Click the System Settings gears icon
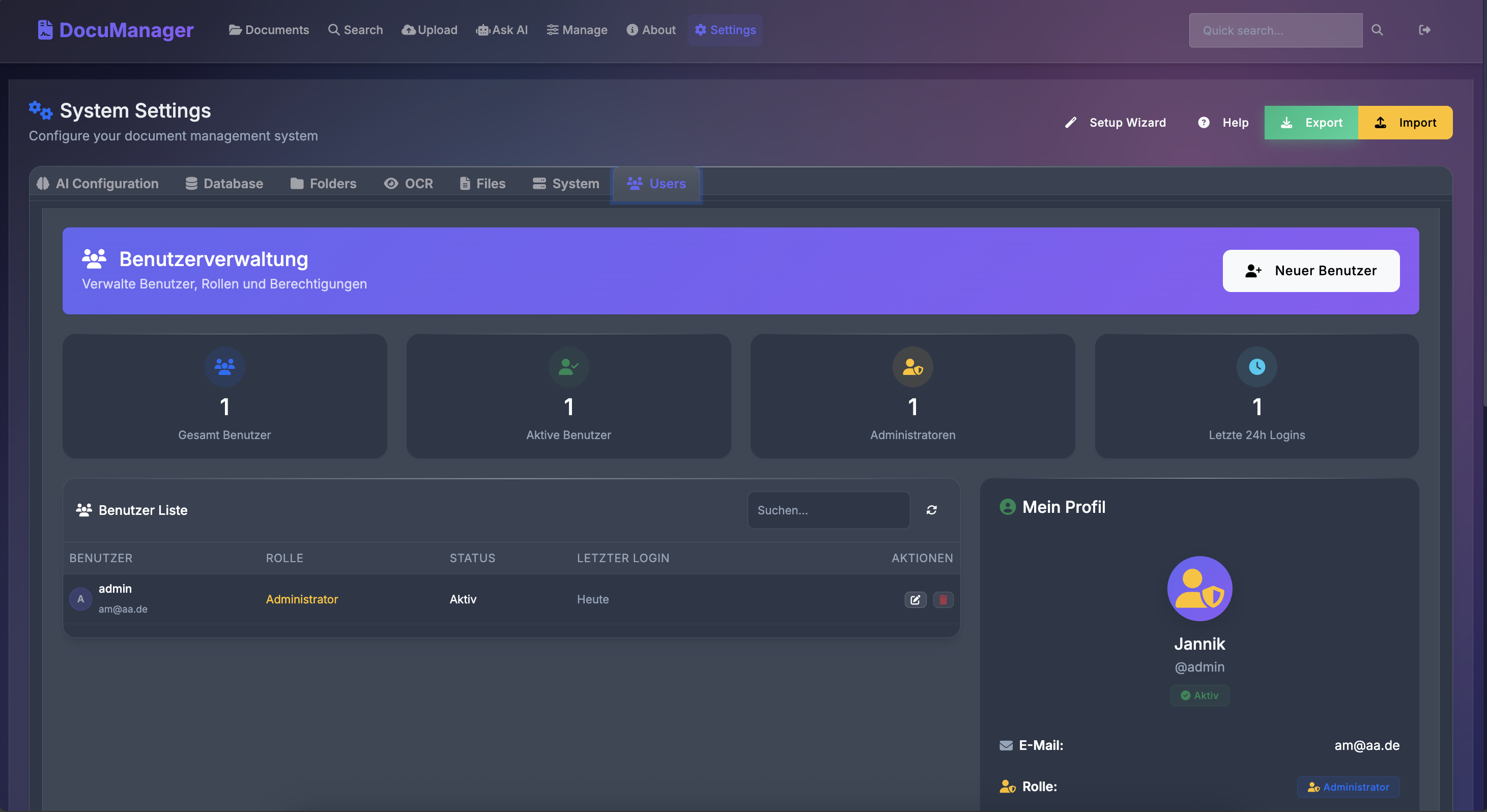 click(41, 110)
